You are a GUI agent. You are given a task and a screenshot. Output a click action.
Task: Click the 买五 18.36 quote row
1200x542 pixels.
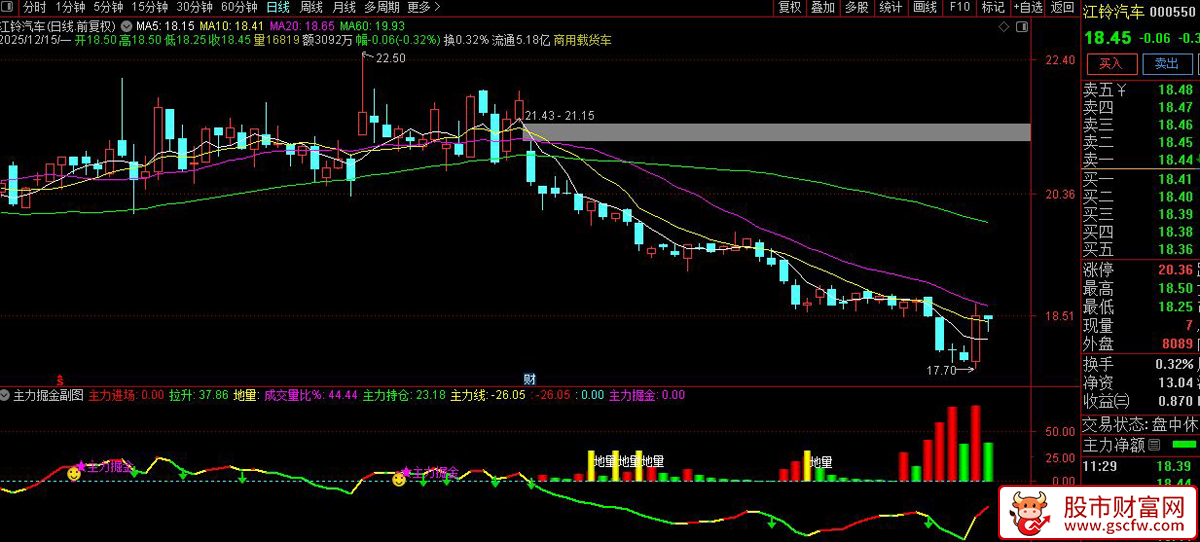click(1140, 249)
